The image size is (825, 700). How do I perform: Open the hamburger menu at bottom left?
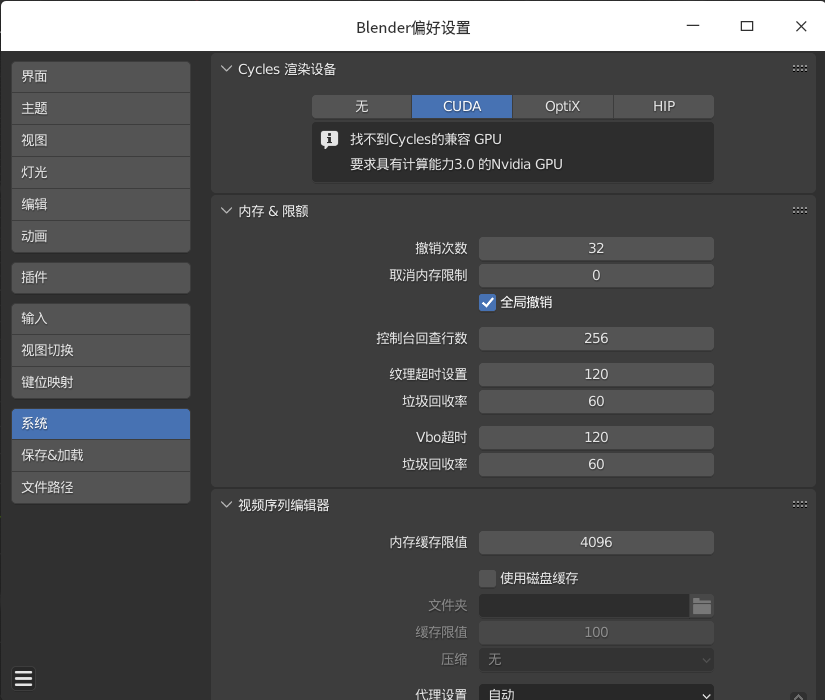pyautogui.click(x=24, y=679)
